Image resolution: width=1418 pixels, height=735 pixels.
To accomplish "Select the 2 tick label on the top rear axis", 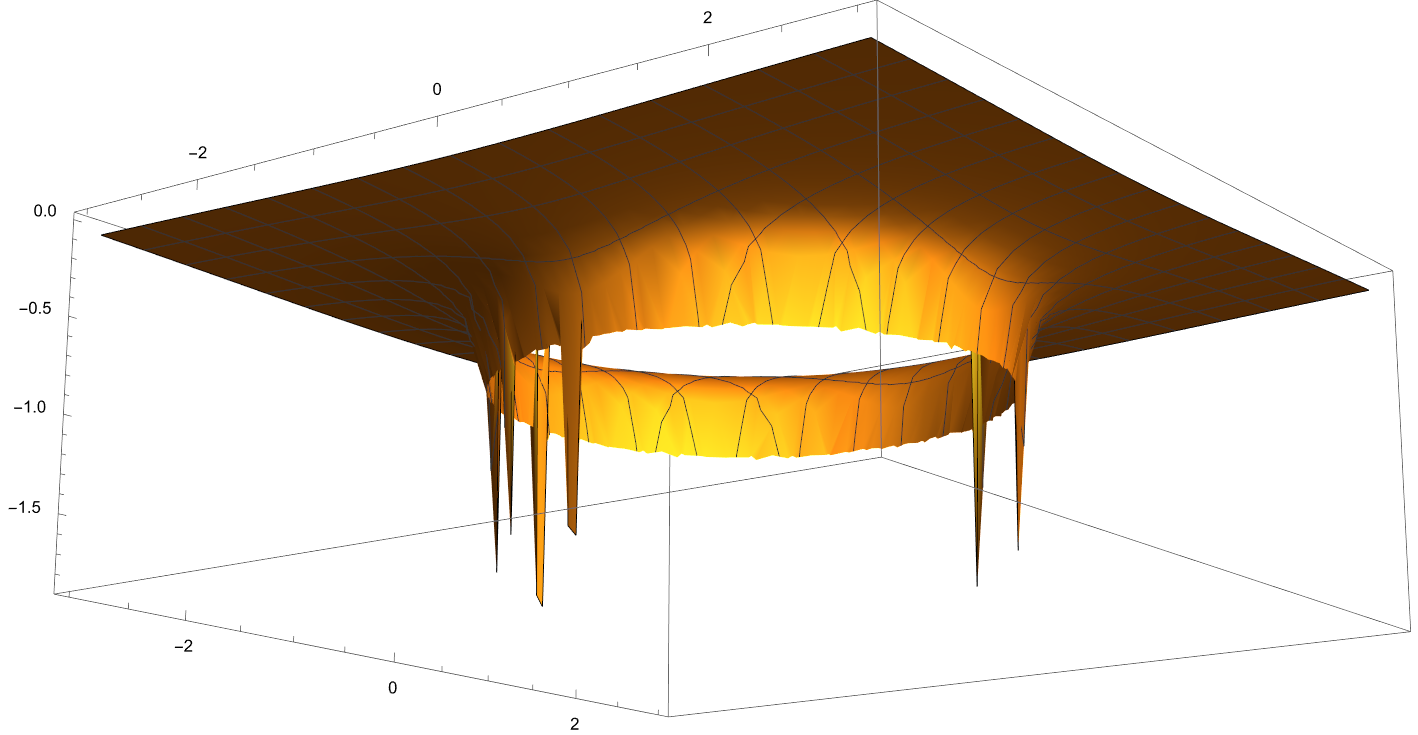I will click(707, 17).
